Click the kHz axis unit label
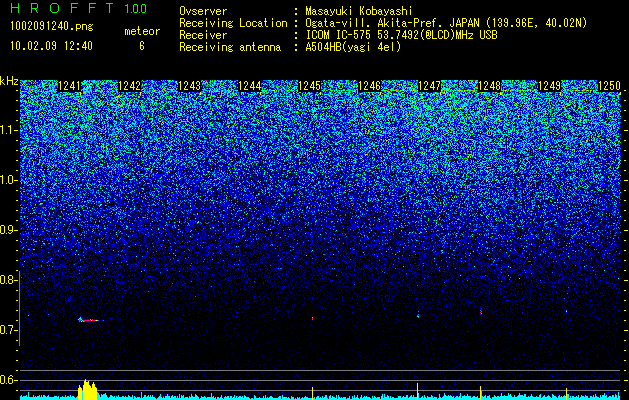The height and width of the screenshot is (400, 629). 9,81
